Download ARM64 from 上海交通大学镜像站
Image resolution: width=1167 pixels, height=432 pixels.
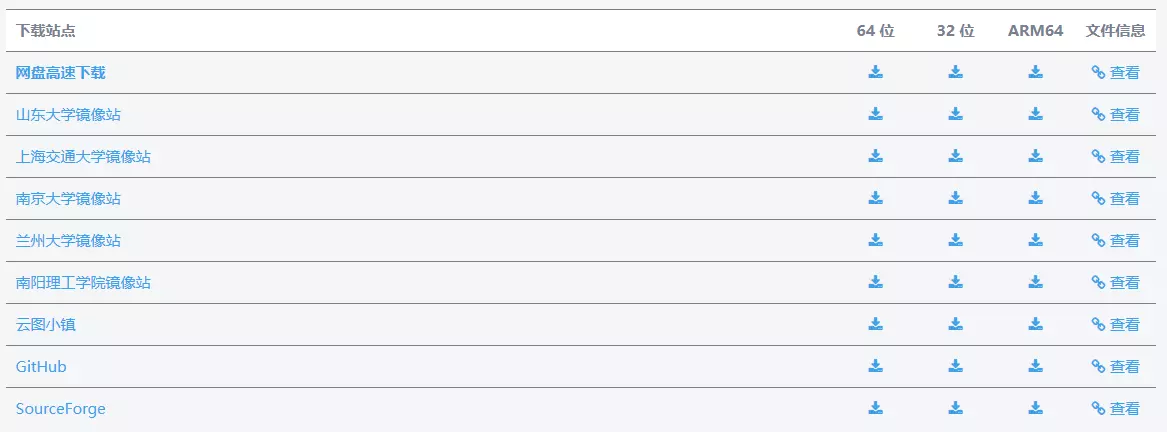click(x=1035, y=156)
